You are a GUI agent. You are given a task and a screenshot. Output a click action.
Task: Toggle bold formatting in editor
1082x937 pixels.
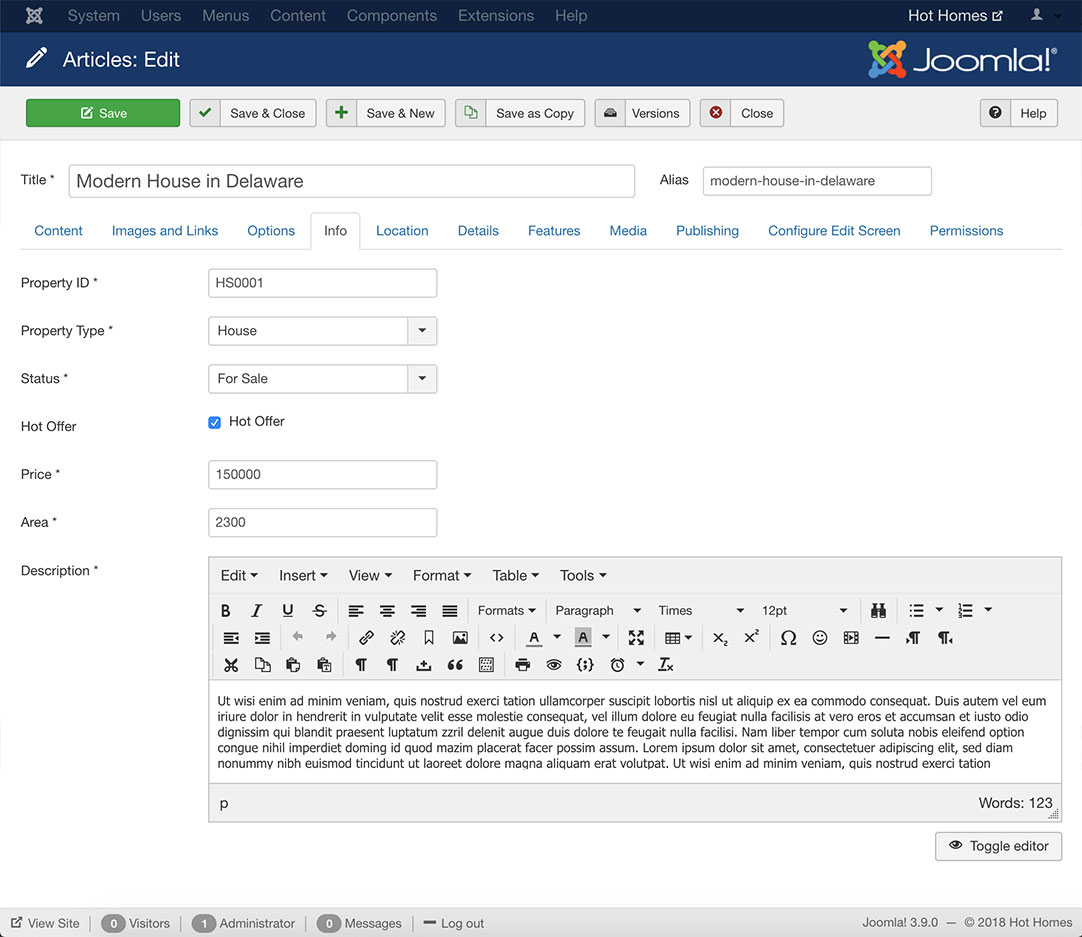pyautogui.click(x=225, y=611)
